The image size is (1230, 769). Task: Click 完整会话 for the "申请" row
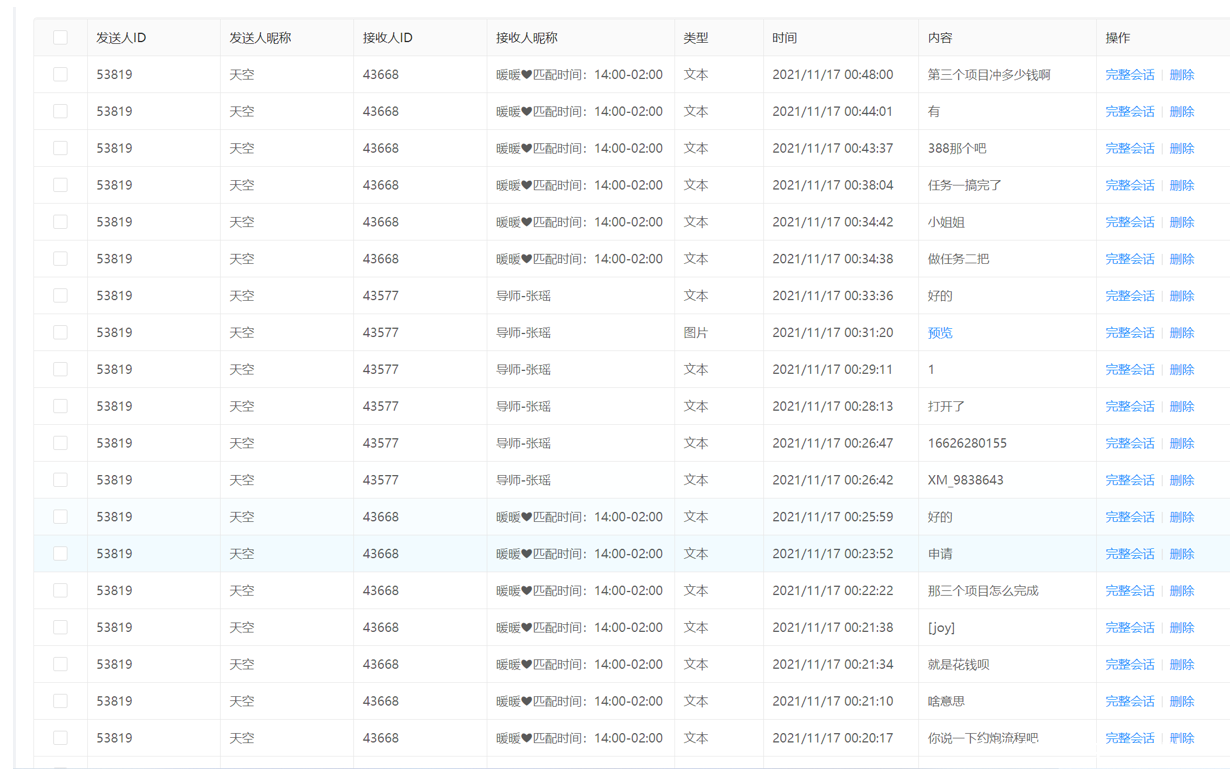pyautogui.click(x=1129, y=554)
